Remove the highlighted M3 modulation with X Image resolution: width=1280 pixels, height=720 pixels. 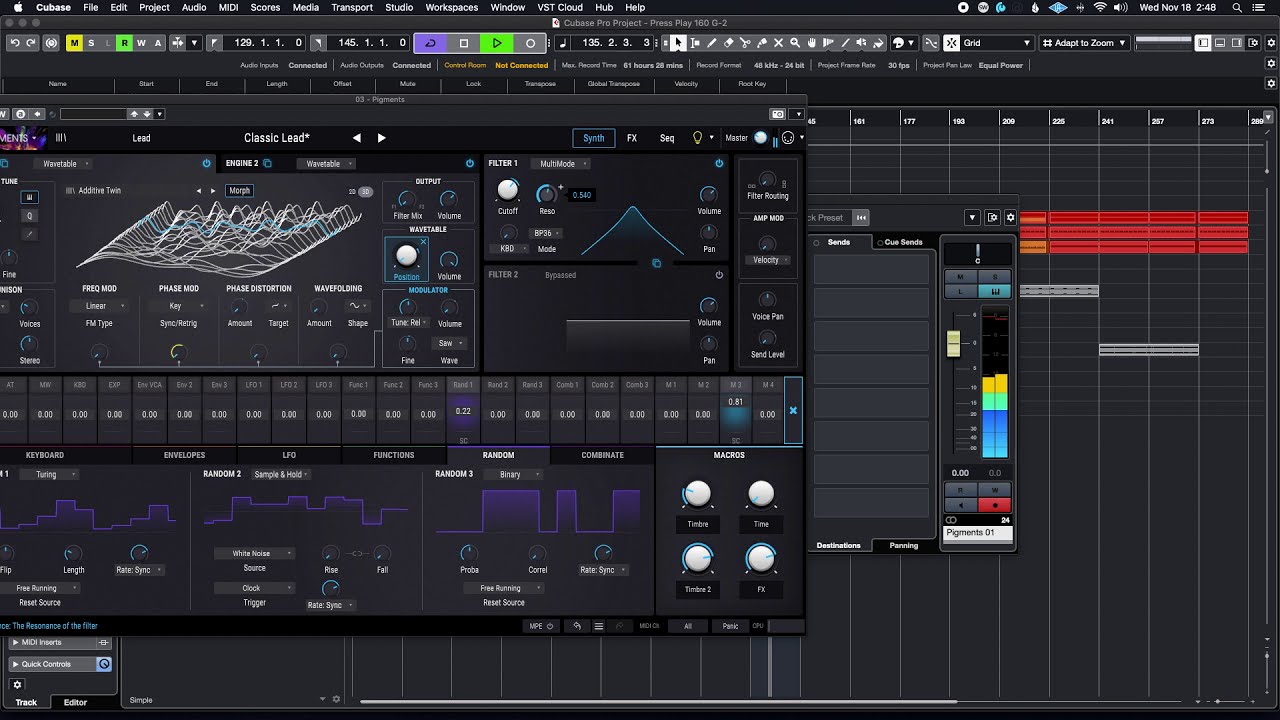coord(793,411)
